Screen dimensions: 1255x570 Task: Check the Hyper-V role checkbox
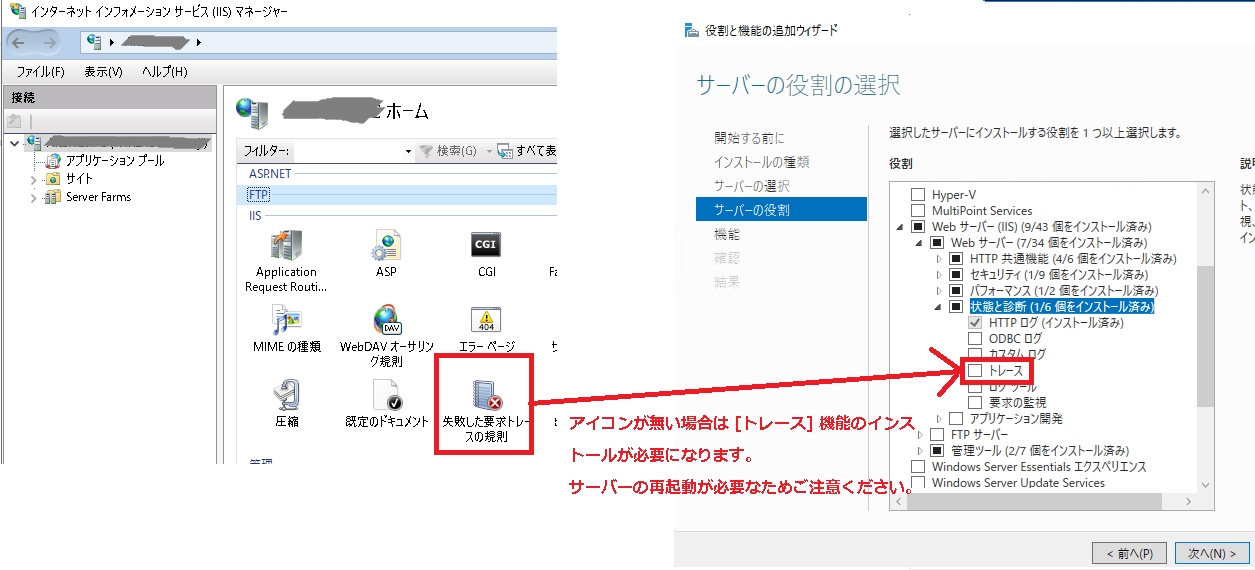[918, 195]
